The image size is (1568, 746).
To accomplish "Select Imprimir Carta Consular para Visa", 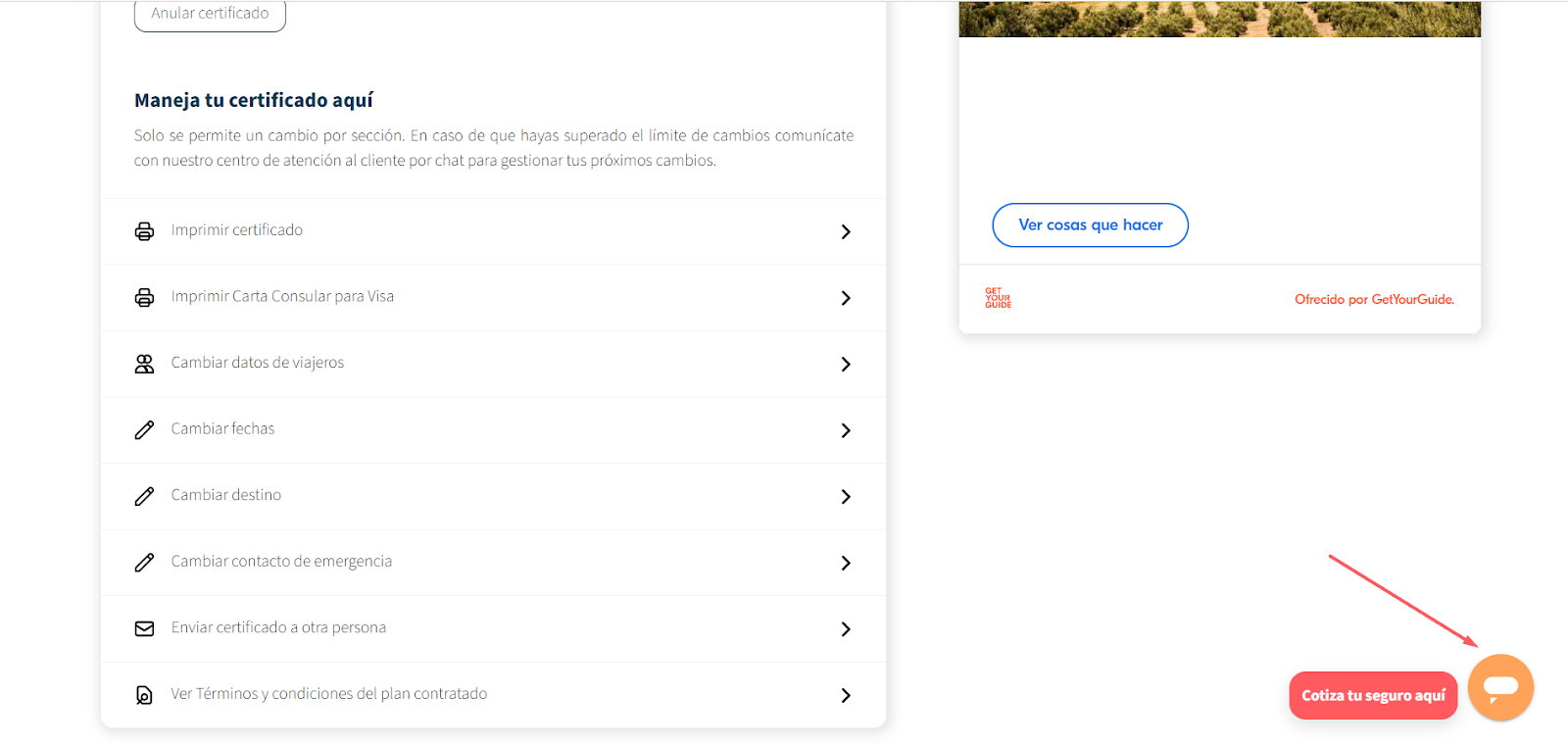I will [x=493, y=297].
